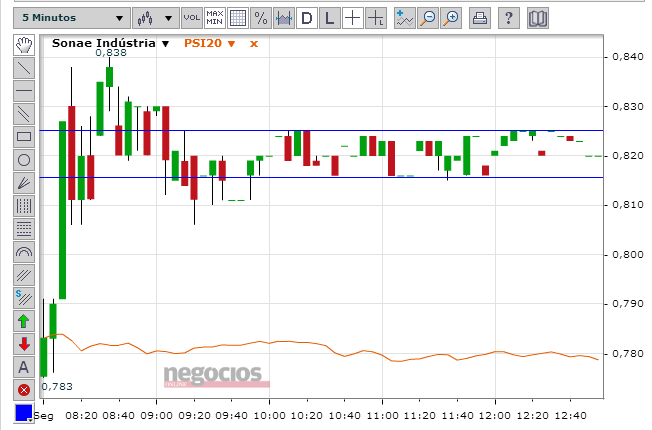This screenshot has width=652, height=430.
Task: Click the zoom out magnifier
Action: click(428, 18)
